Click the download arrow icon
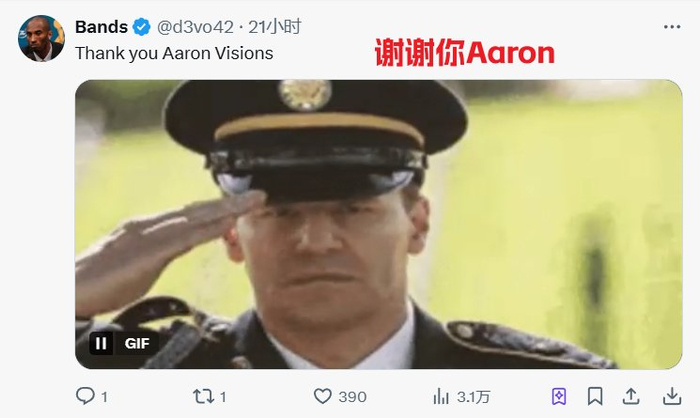Image resolution: width=700 pixels, height=418 pixels. pyautogui.click(x=672, y=396)
